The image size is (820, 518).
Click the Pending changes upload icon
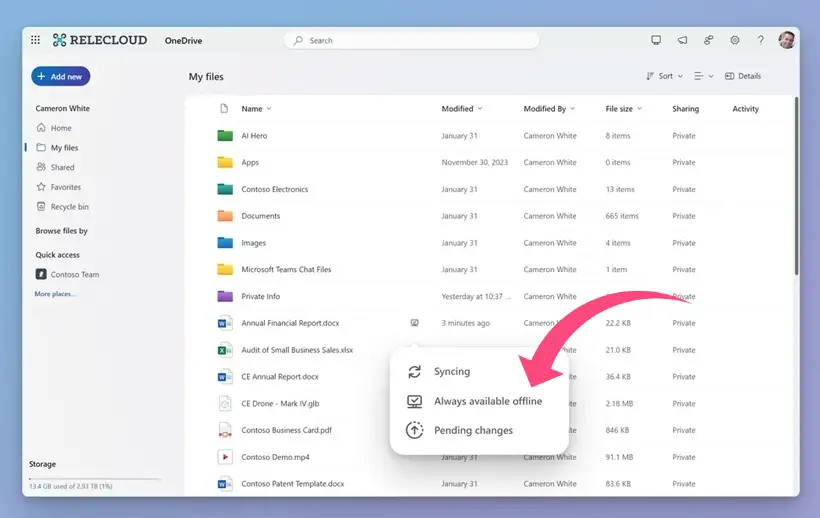pos(414,430)
